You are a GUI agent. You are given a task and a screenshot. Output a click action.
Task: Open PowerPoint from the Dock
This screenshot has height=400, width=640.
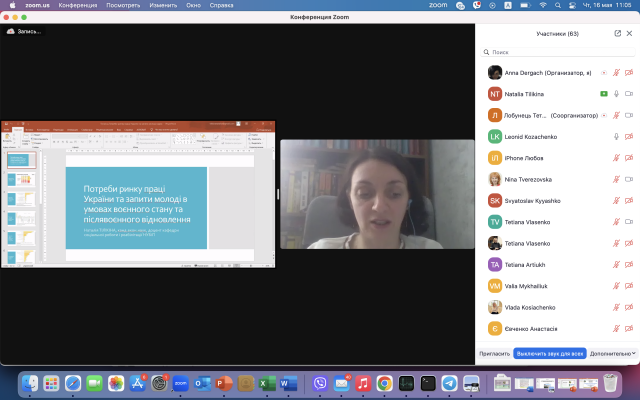click(224, 383)
